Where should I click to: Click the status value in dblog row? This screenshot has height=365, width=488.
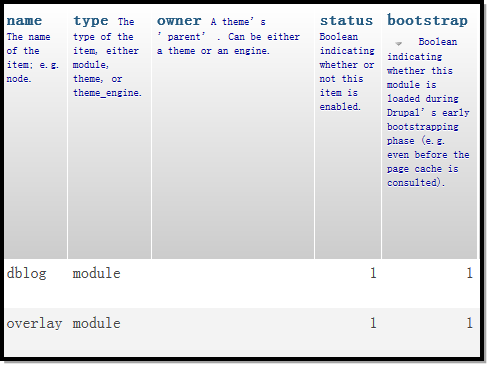[x=373, y=273]
